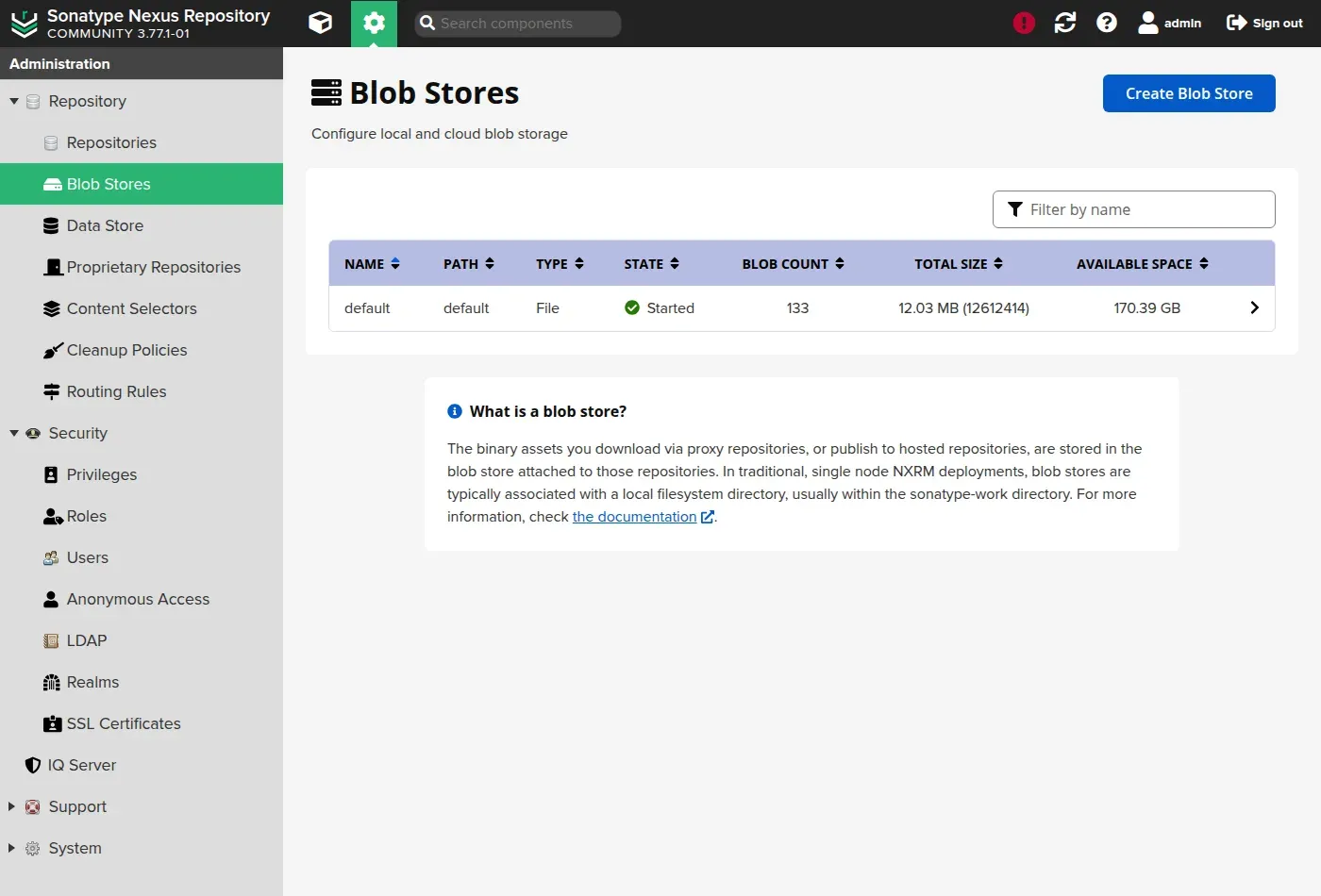Click the System gear icon in sidebar
1321x896 pixels.
(33, 848)
